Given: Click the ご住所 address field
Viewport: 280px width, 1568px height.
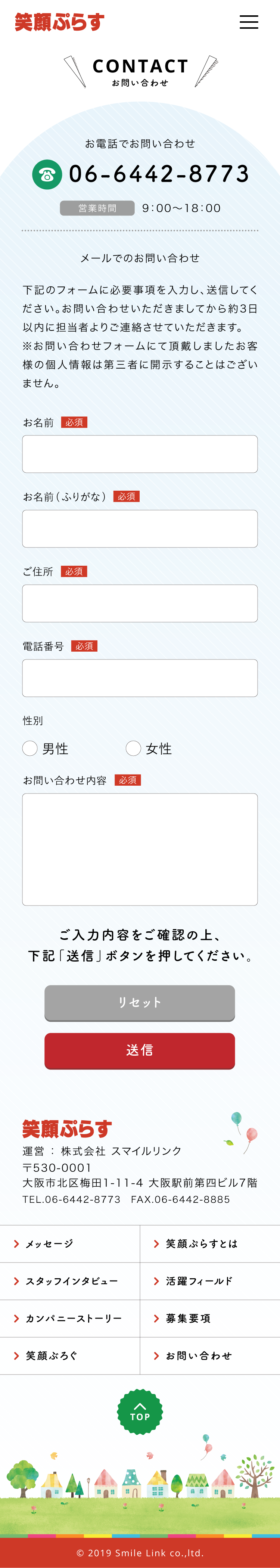Looking at the screenshot, I should coord(140,603).
